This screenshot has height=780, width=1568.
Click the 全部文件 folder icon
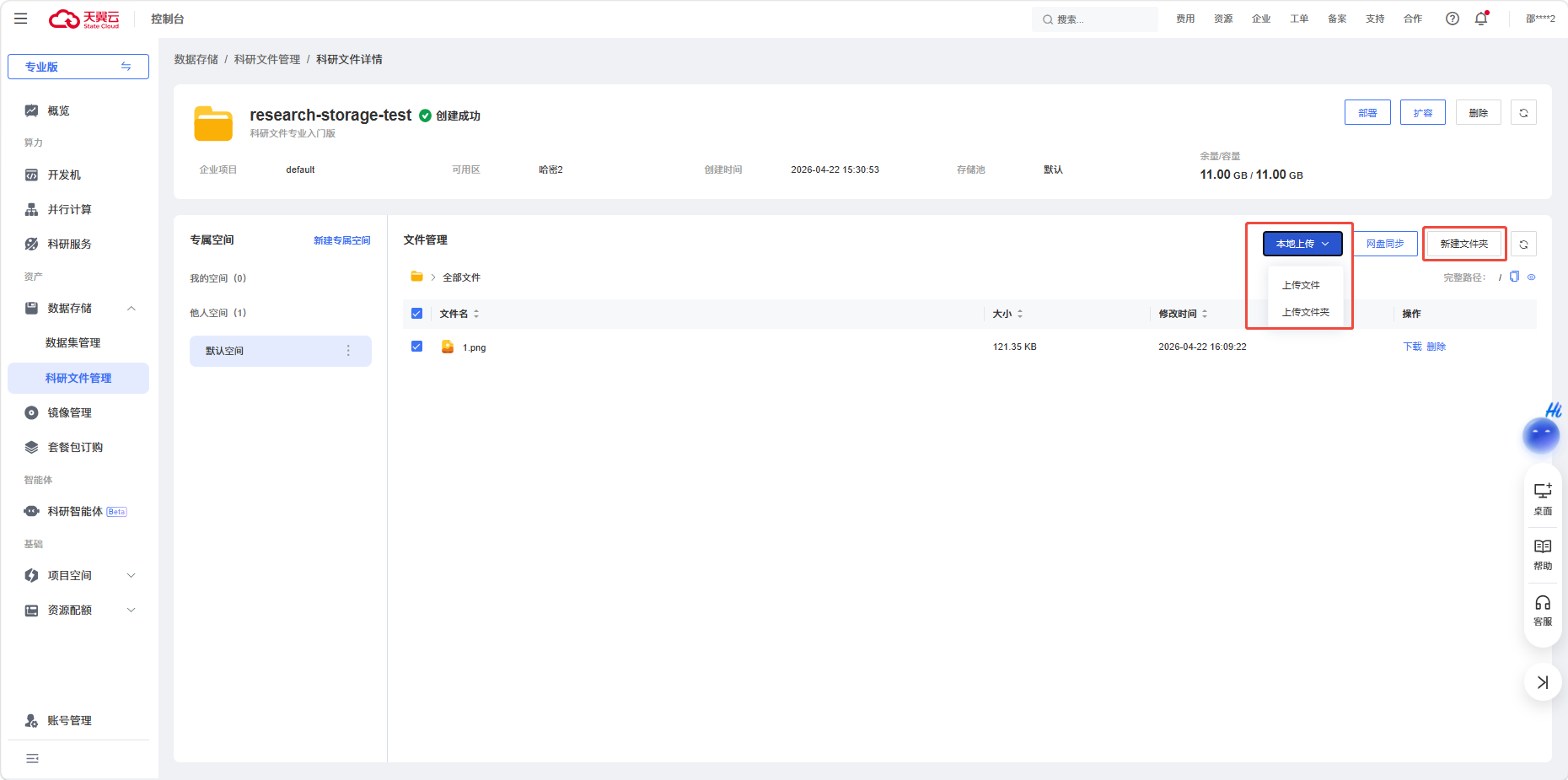(416, 277)
